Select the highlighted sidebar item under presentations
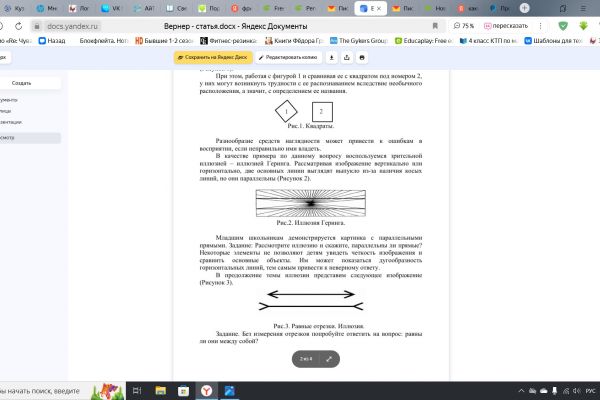The width and height of the screenshot is (600, 400). (x=30, y=138)
